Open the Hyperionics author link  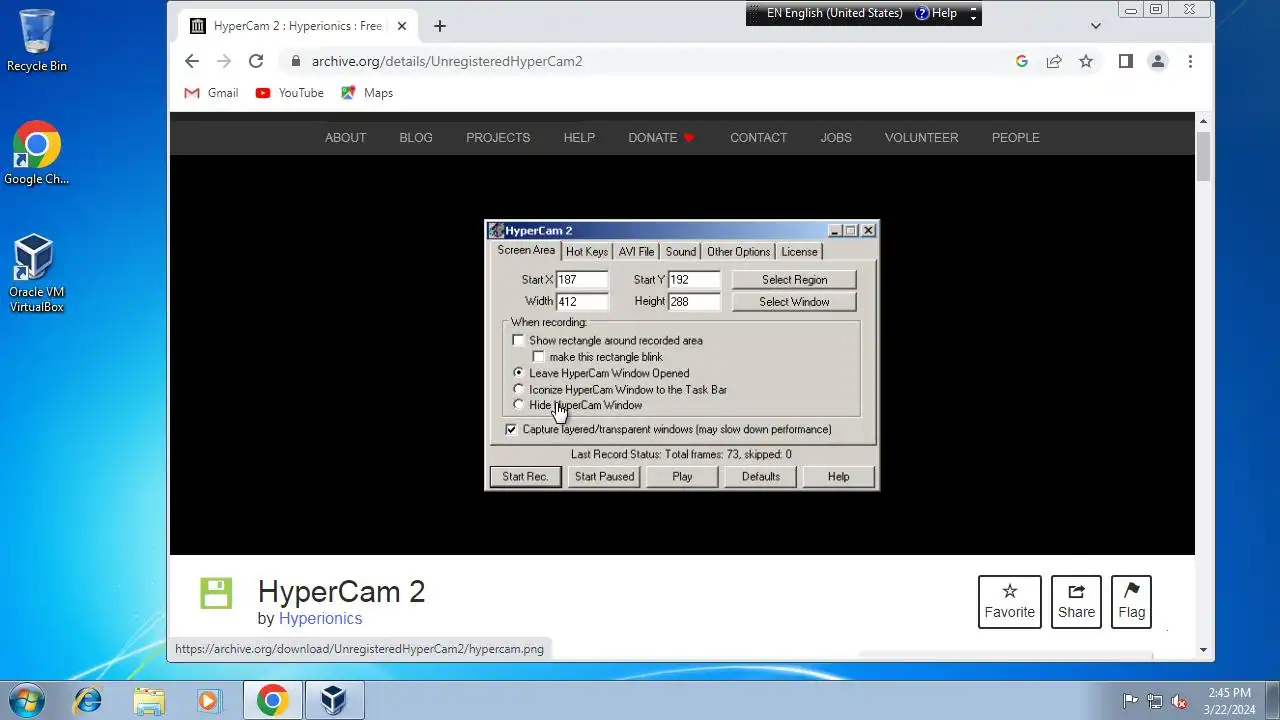tap(320, 619)
